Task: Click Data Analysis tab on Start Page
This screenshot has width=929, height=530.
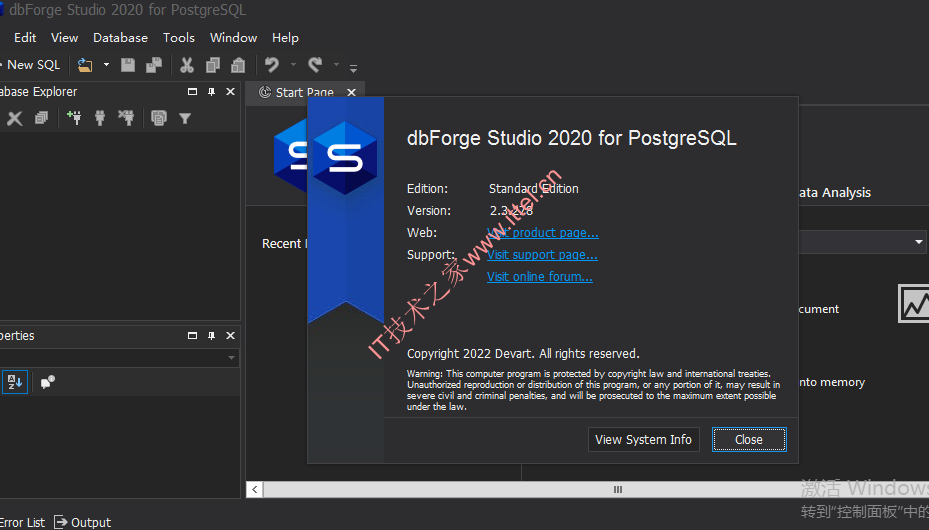Action: 835,192
